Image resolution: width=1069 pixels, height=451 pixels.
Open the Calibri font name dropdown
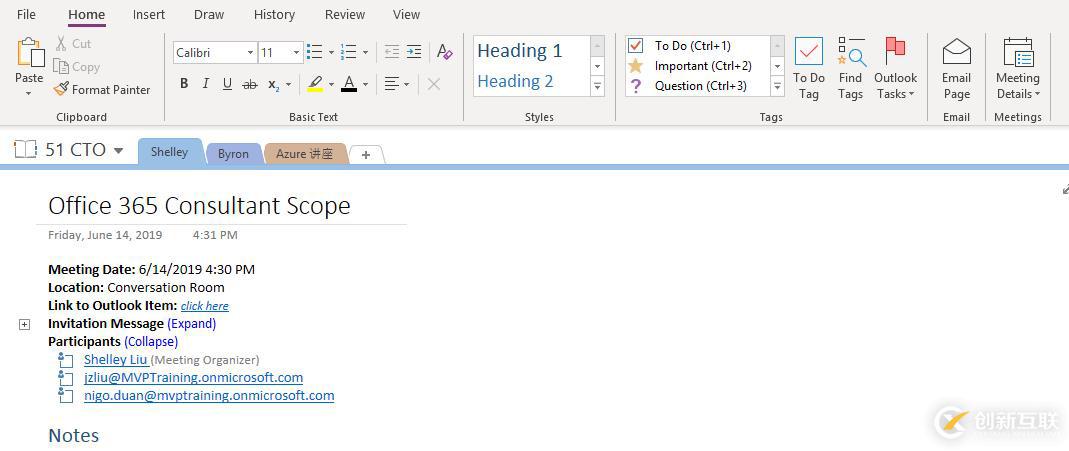[x=250, y=52]
